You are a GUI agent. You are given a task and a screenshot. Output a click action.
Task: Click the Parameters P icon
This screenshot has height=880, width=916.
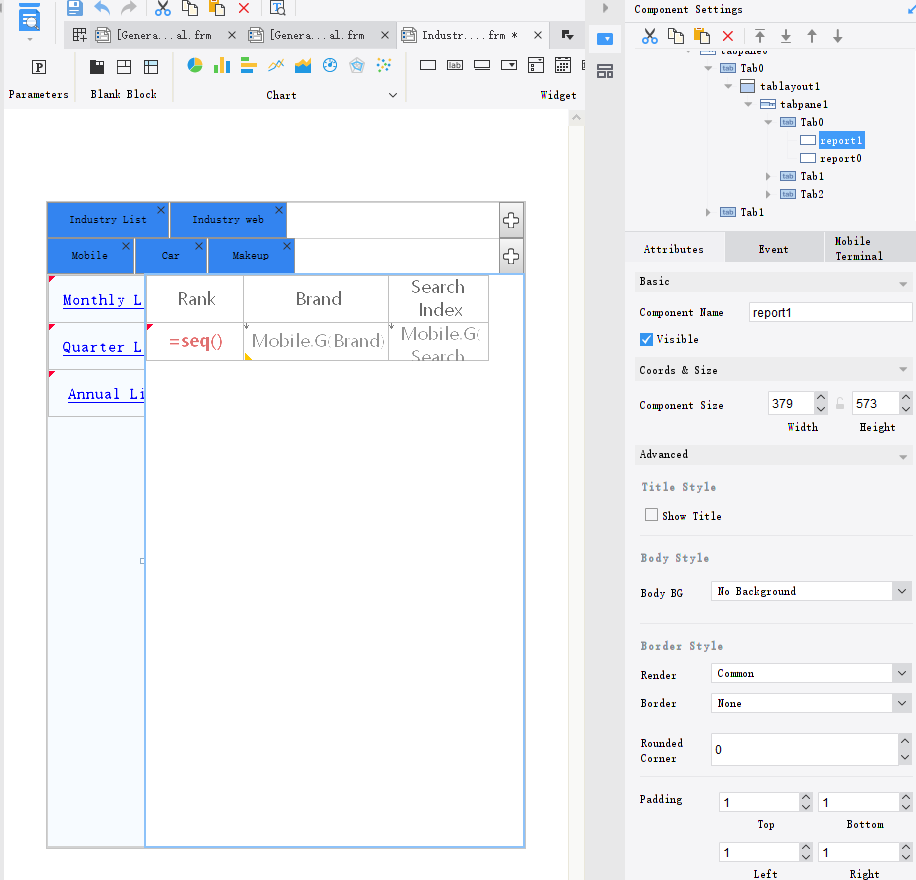pyautogui.click(x=39, y=67)
